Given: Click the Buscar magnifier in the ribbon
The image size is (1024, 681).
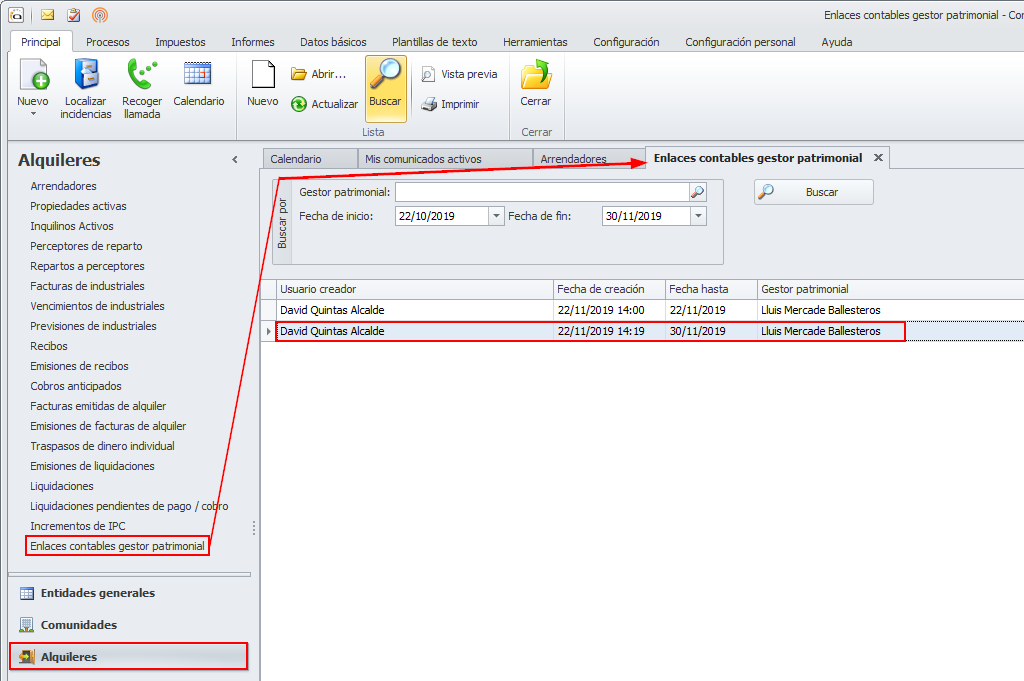Looking at the screenshot, I should (385, 76).
